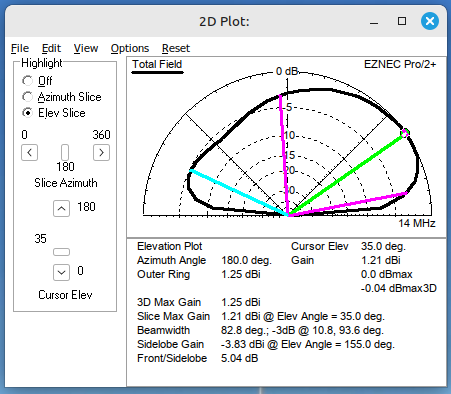Click the Front/Sidelobe 5.04 dB value
The width and height of the screenshot is (451, 394).
[239, 358]
